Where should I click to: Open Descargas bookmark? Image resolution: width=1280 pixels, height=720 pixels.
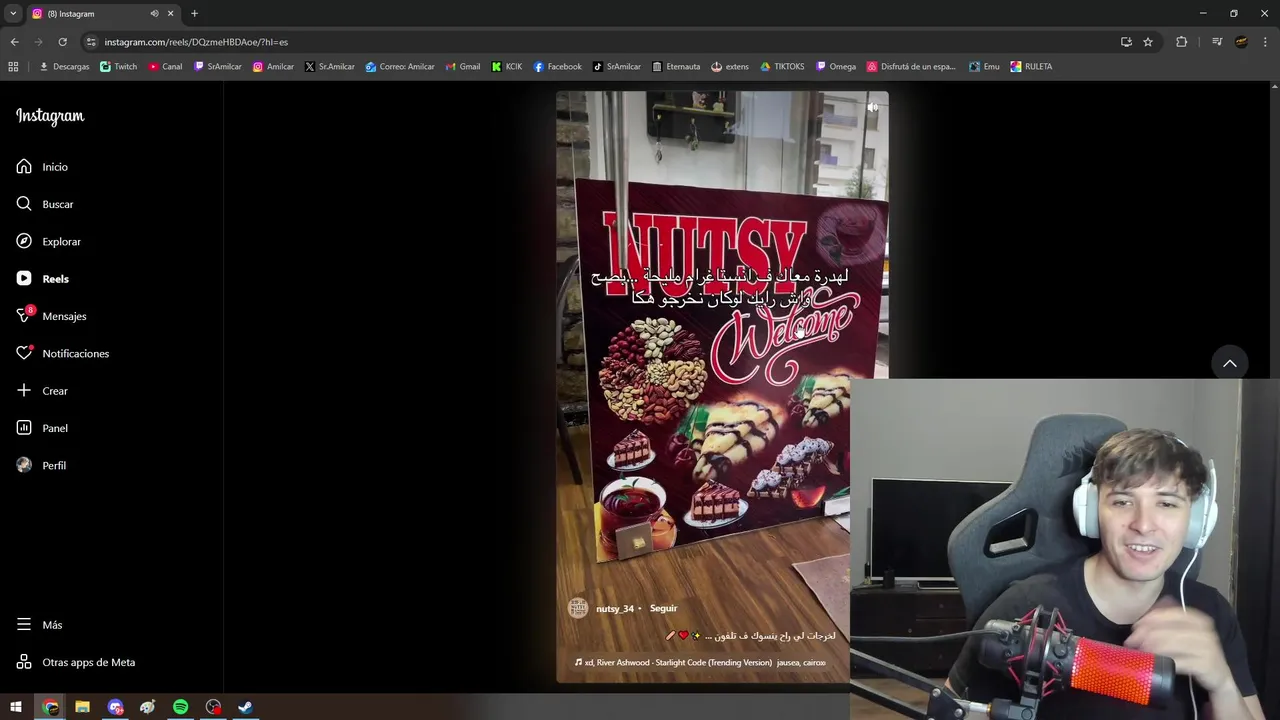pyautogui.click(x=64, y=66)
